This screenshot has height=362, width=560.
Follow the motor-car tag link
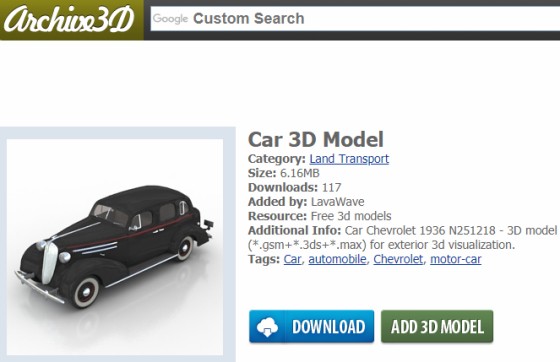click(456, 259)
